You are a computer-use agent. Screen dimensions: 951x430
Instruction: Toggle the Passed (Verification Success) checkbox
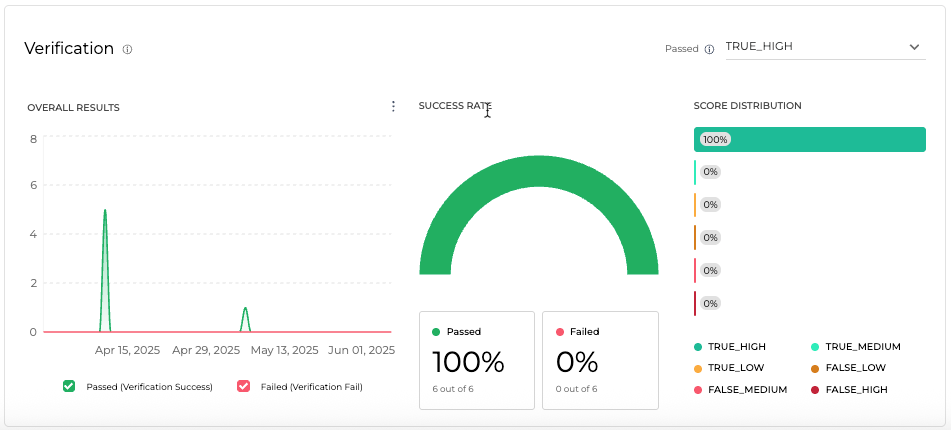(x=69, y=386)
